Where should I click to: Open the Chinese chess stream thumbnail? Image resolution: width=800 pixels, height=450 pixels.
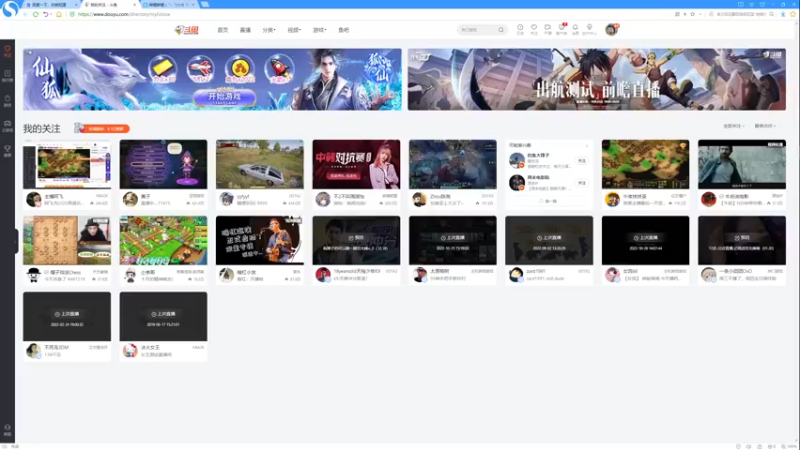click(67, 240)
